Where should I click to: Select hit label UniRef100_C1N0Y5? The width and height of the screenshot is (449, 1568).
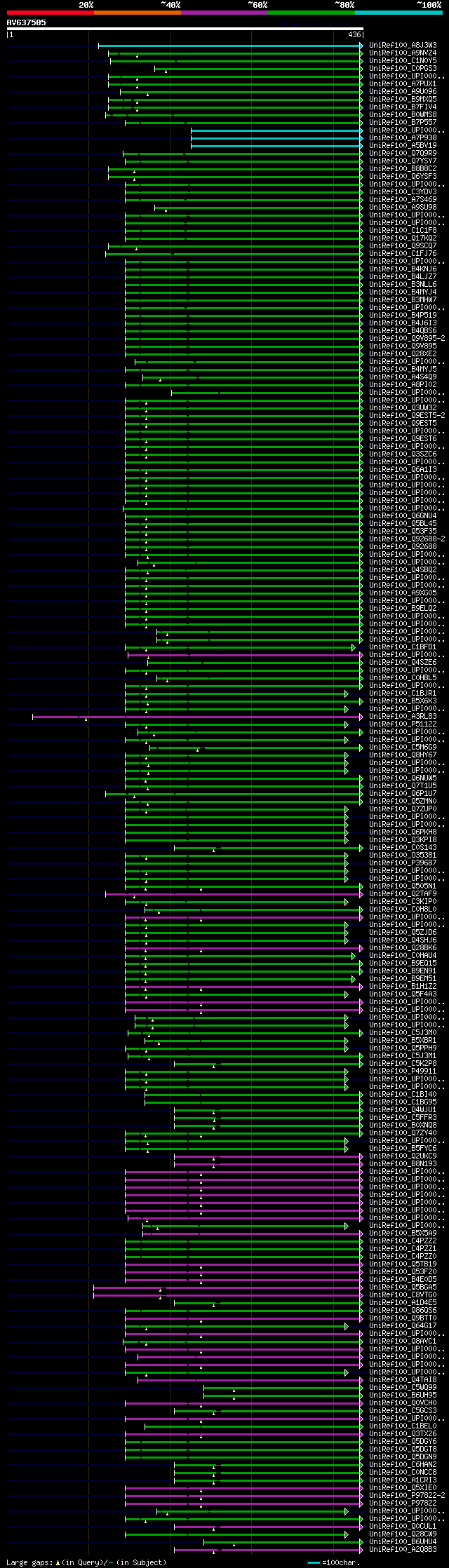click(x=403, y=61)
